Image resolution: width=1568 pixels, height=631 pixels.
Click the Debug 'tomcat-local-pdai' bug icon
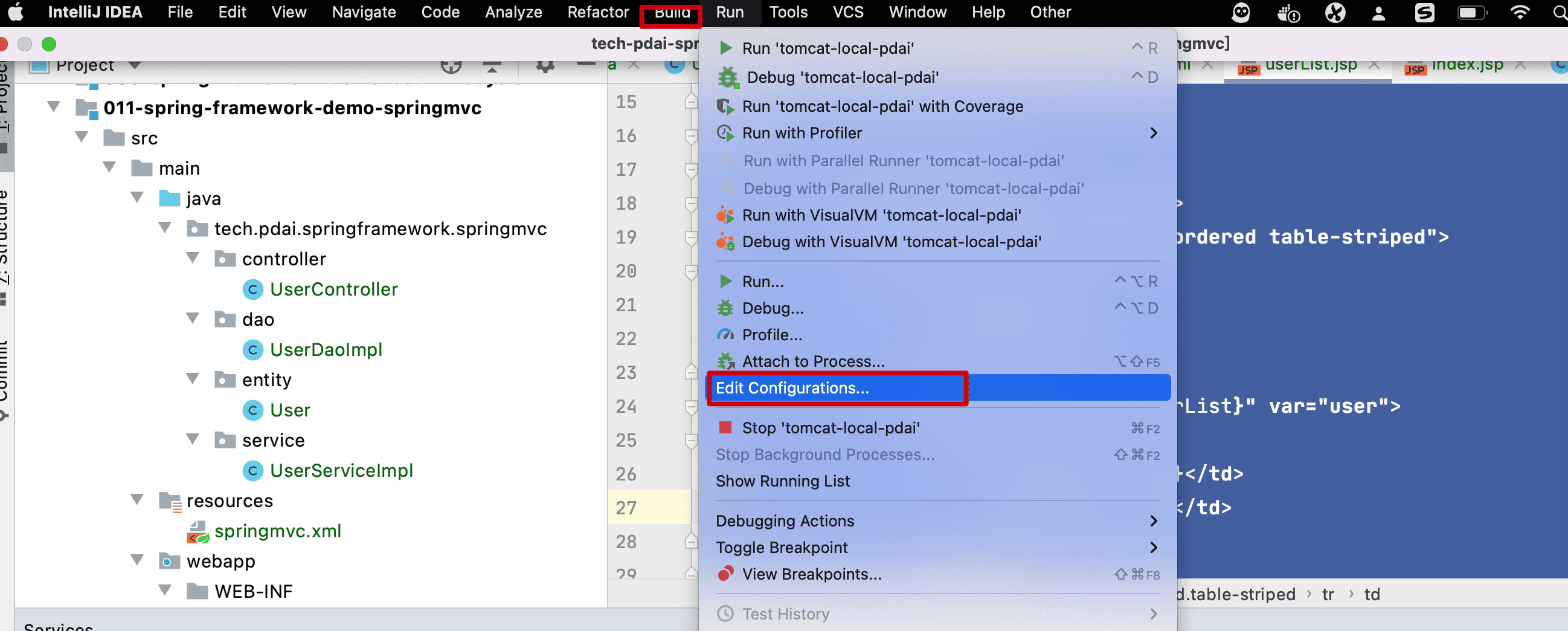coord(727,77)
